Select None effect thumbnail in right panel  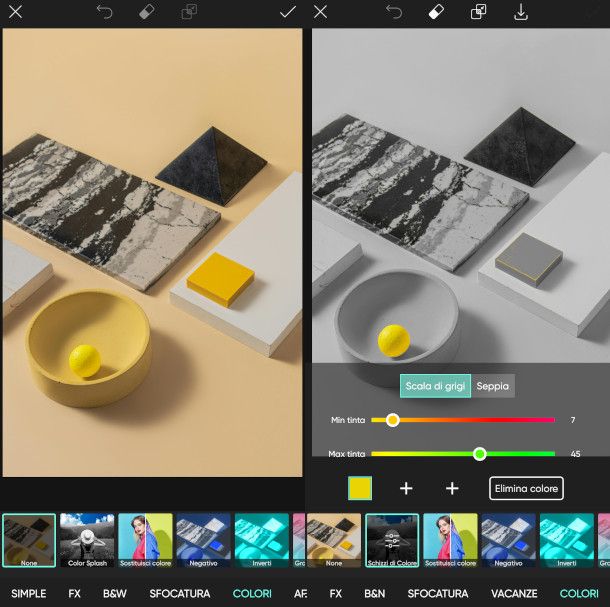click(x=334, y=540)
